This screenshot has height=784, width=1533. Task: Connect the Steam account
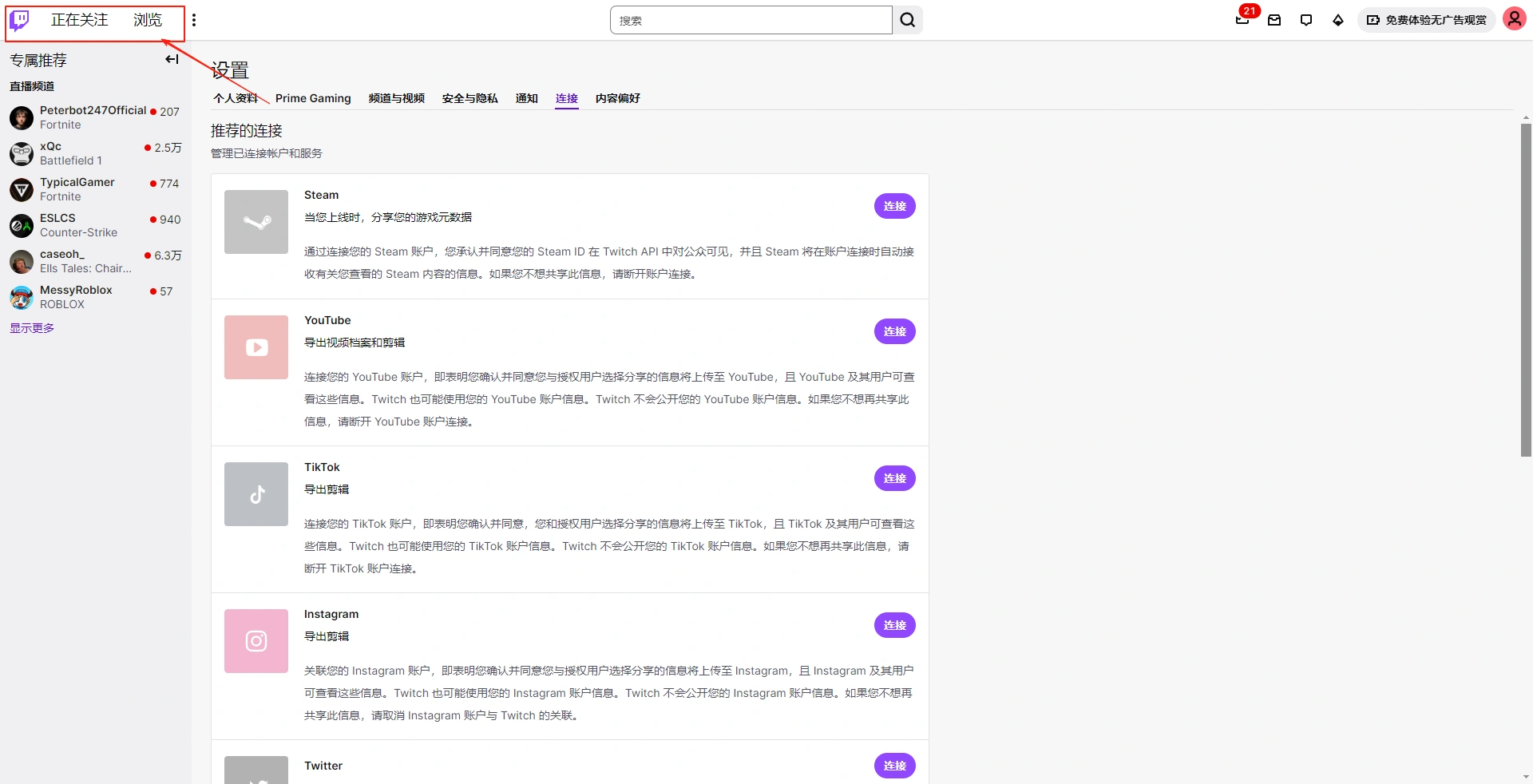pyautogui.click(x=894, y=206)
